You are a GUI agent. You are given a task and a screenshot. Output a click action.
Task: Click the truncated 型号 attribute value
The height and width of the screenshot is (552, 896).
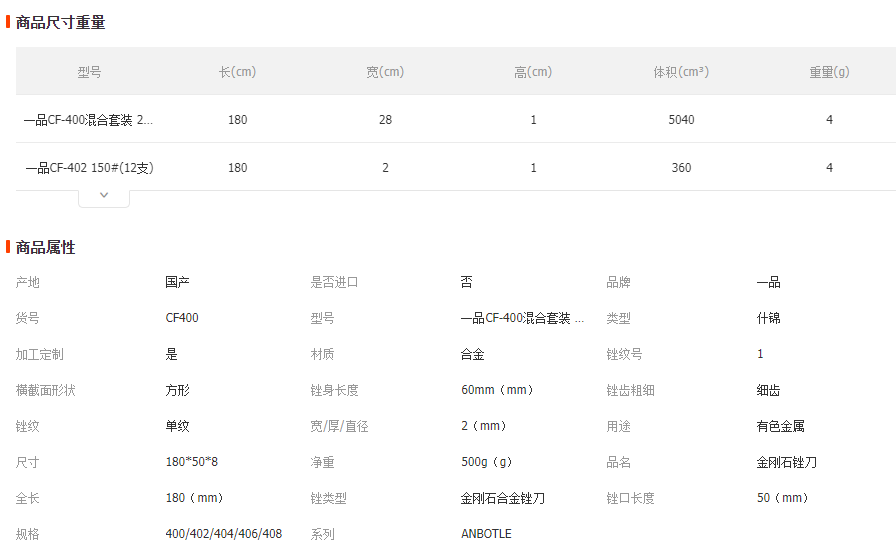pyautogui.click(x=522, y=318)
